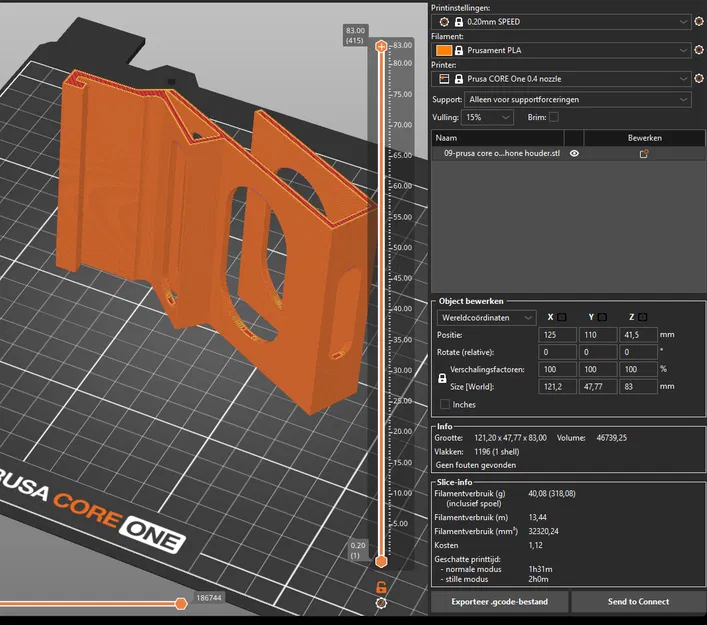The height and width of the screenshot is (625, 707).
Task: Add color change at top layer thumb
Action: point(381,46)
